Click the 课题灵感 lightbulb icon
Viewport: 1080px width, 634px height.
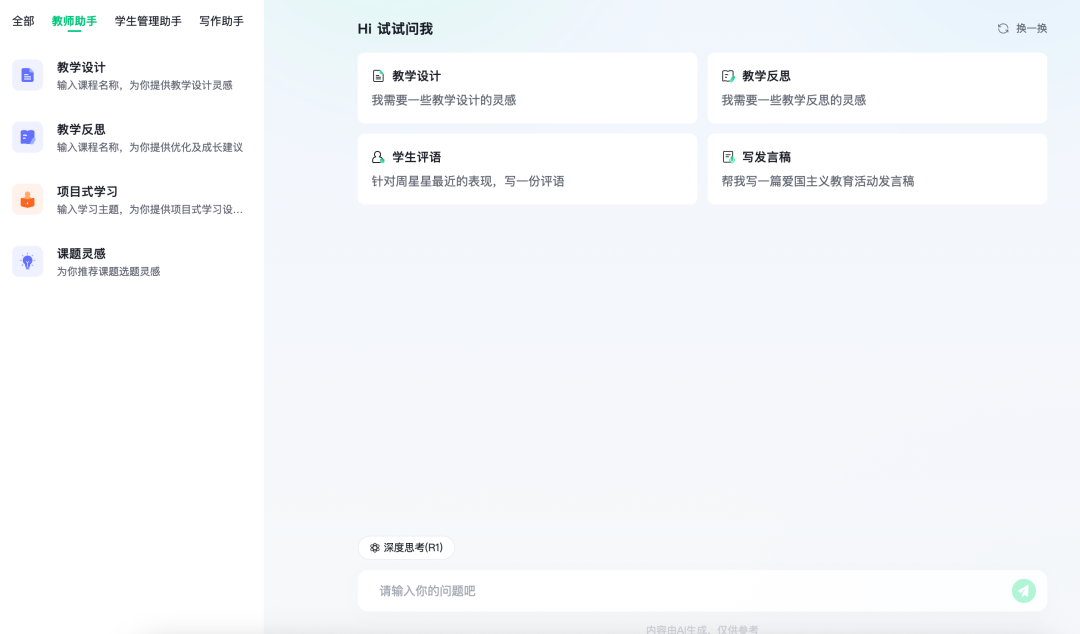[28, 261]
